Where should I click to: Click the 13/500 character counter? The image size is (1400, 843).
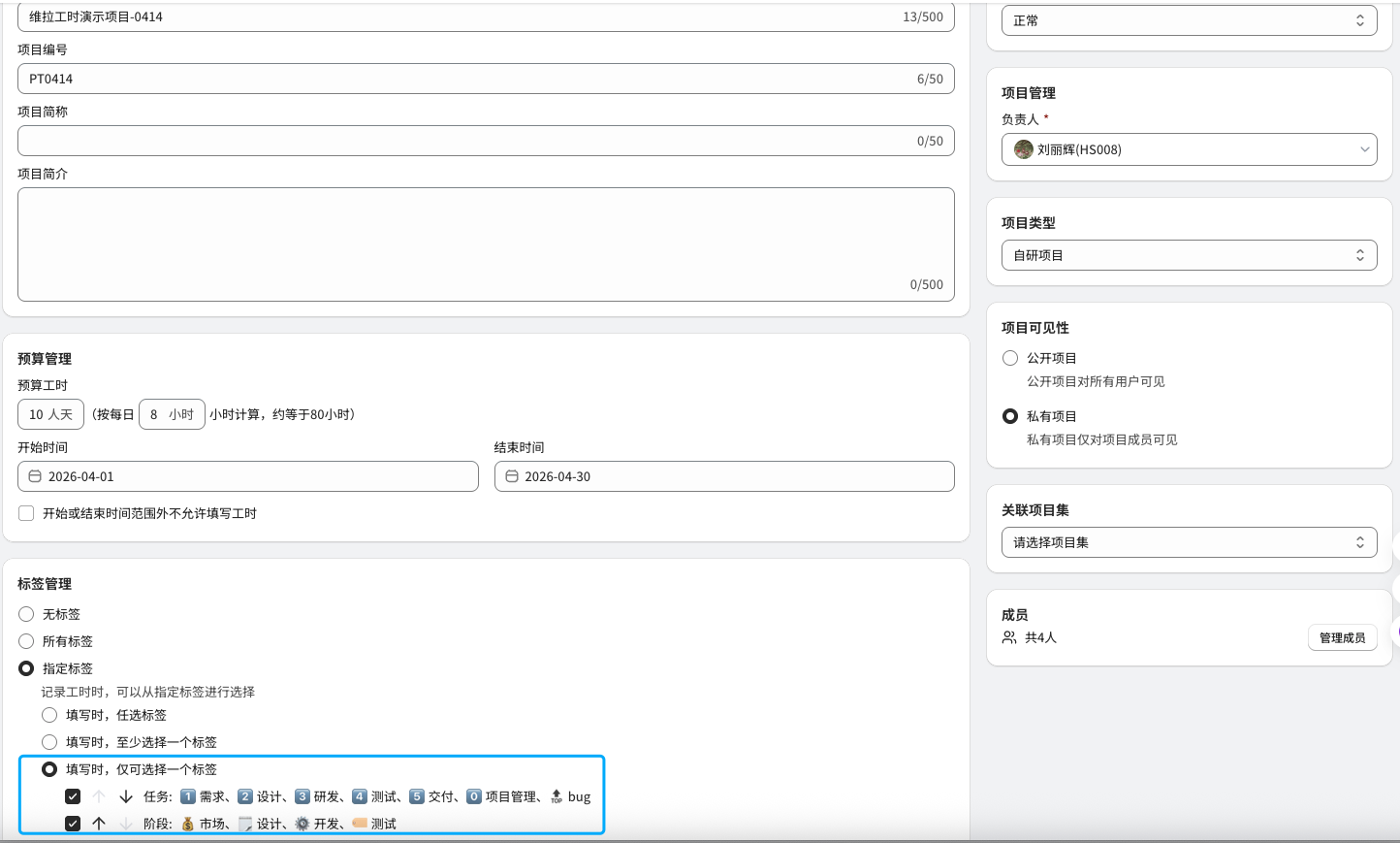pos(923,16)
